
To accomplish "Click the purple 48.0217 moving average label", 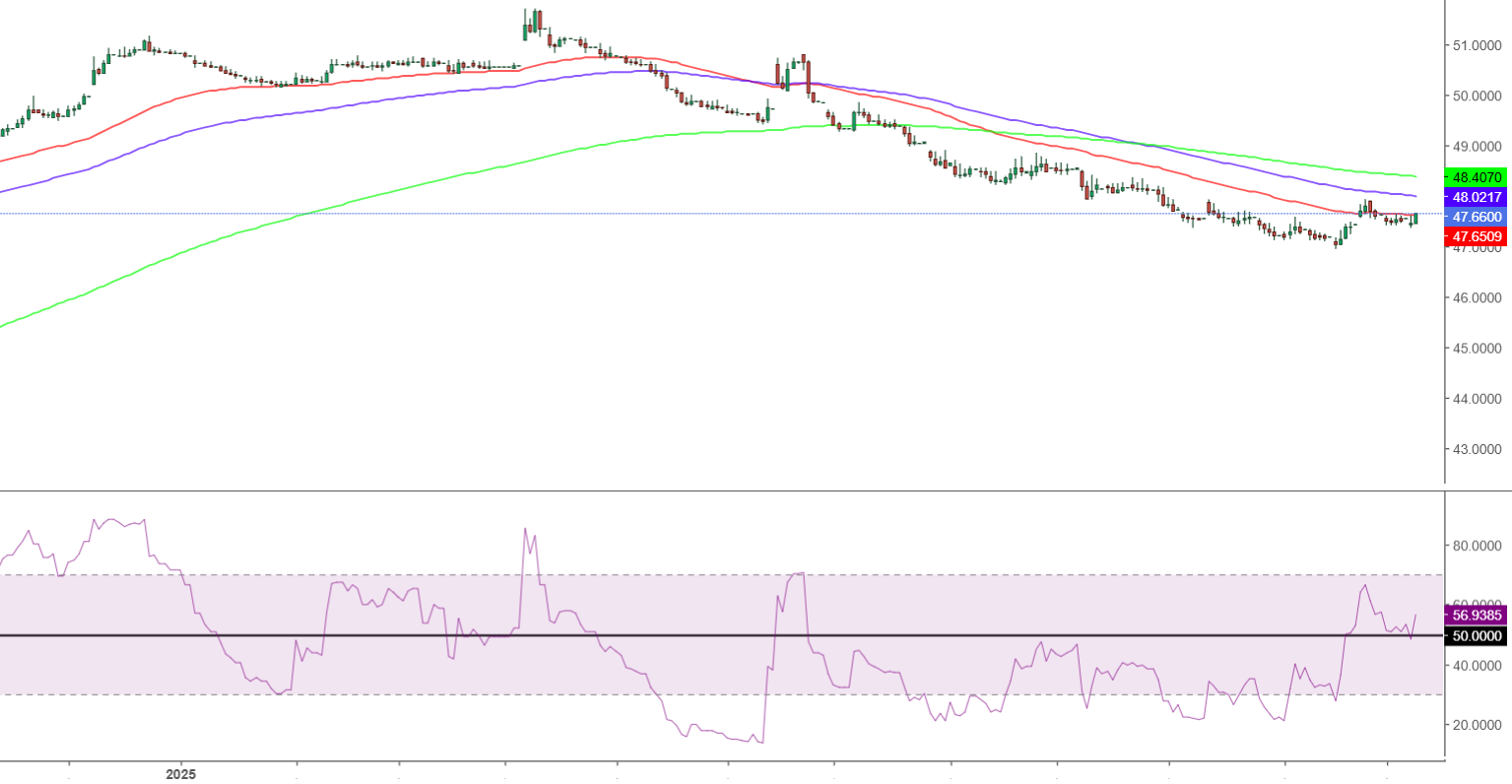I will 1476,197.
